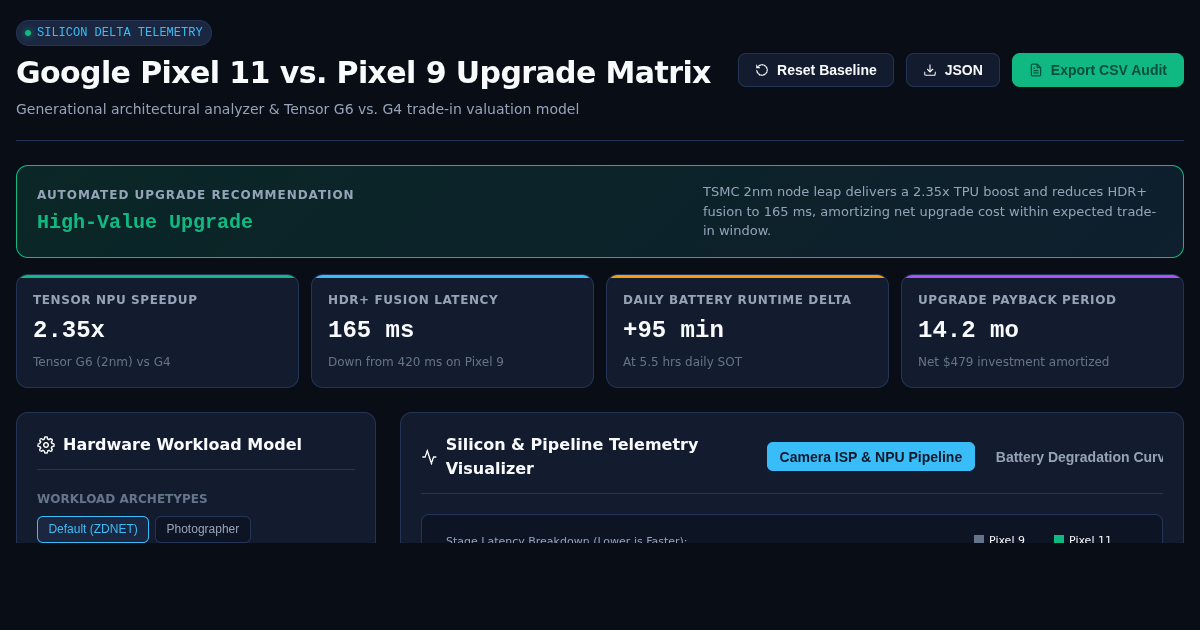Click the green dot in Silicon Delta Telemetry badge
The height and width of the screenshot is (630, 1200).
pos(28,33)
